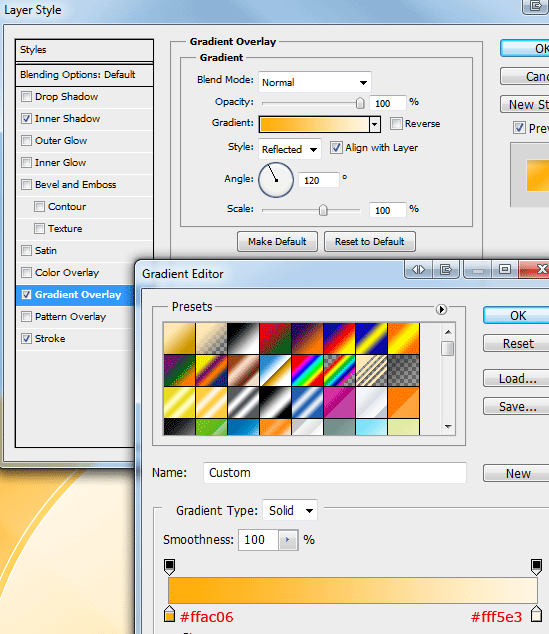
Task: Click the Smoothness value field
Action: tap(259, 540)
